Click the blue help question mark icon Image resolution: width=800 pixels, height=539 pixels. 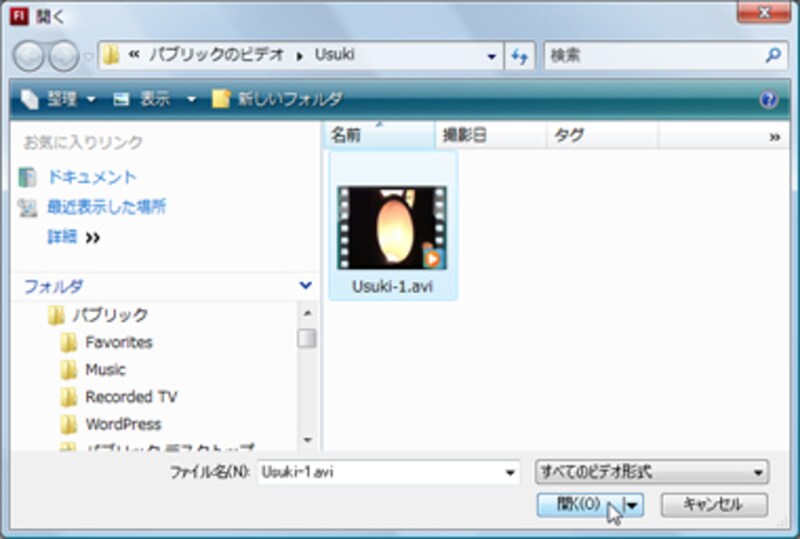click(x=768, y=100)
